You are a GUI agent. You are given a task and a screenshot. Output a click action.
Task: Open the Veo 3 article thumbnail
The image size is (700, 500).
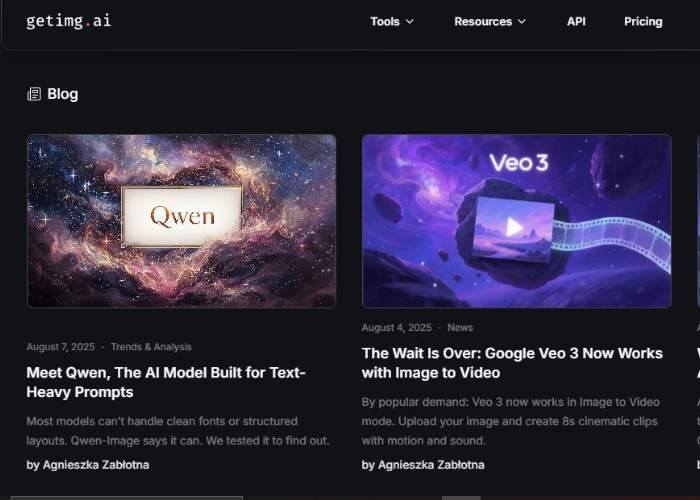coord(517,221)
